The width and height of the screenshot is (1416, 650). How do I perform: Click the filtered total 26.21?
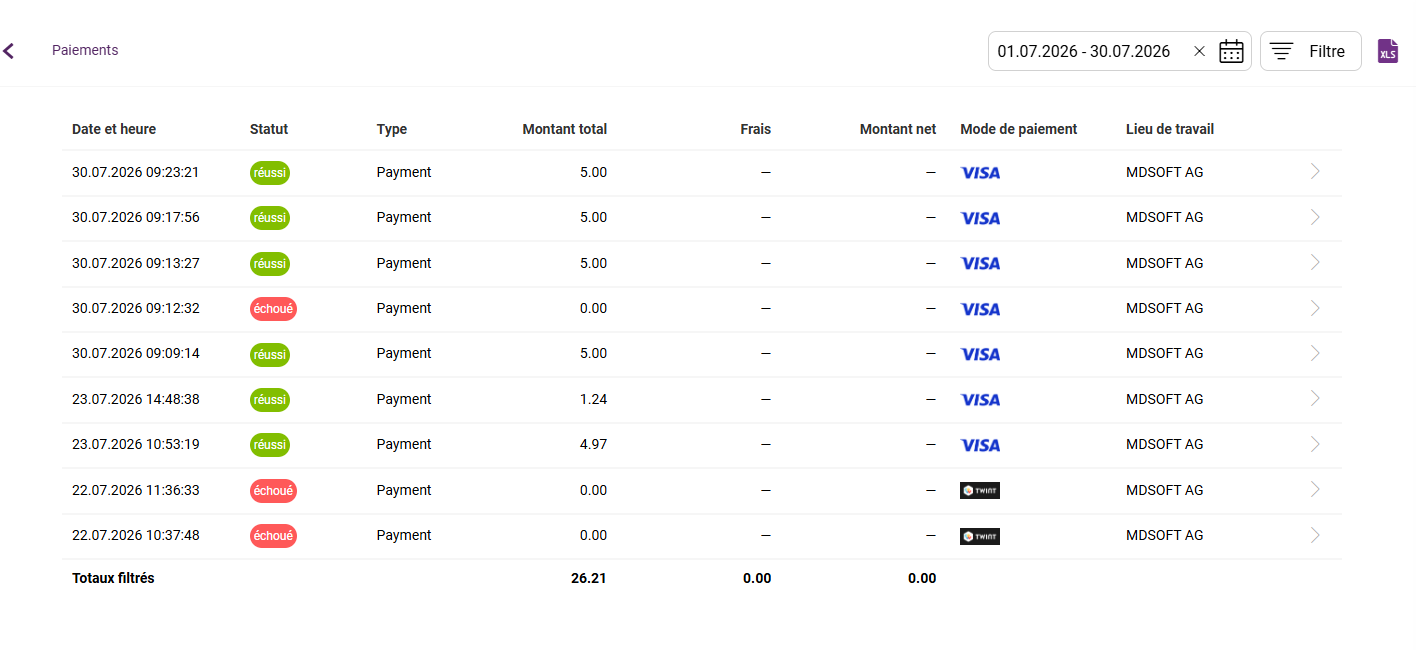589,578
